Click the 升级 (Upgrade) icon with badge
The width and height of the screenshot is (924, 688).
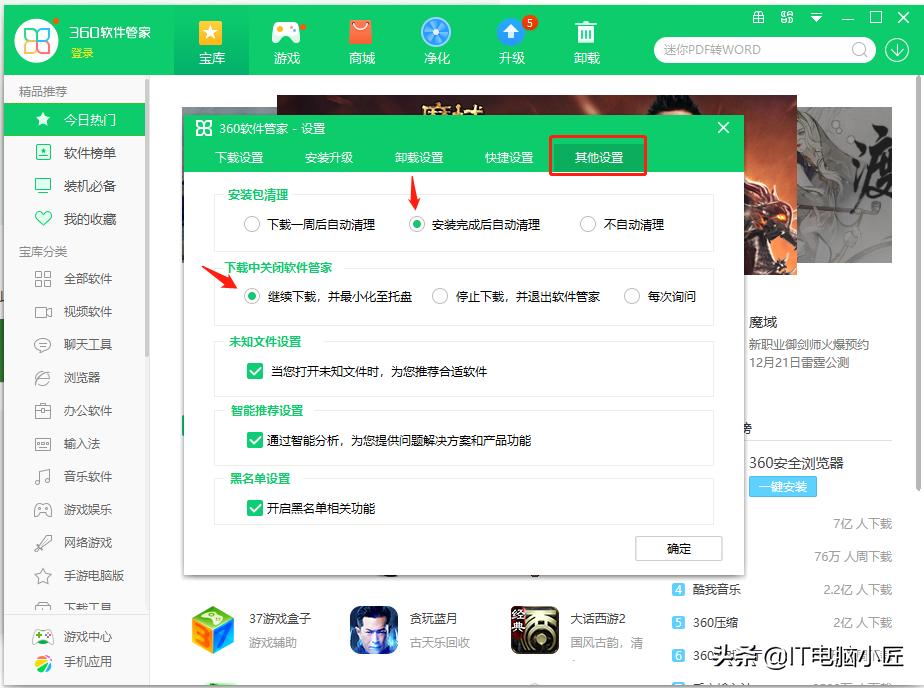click(511, 40)
